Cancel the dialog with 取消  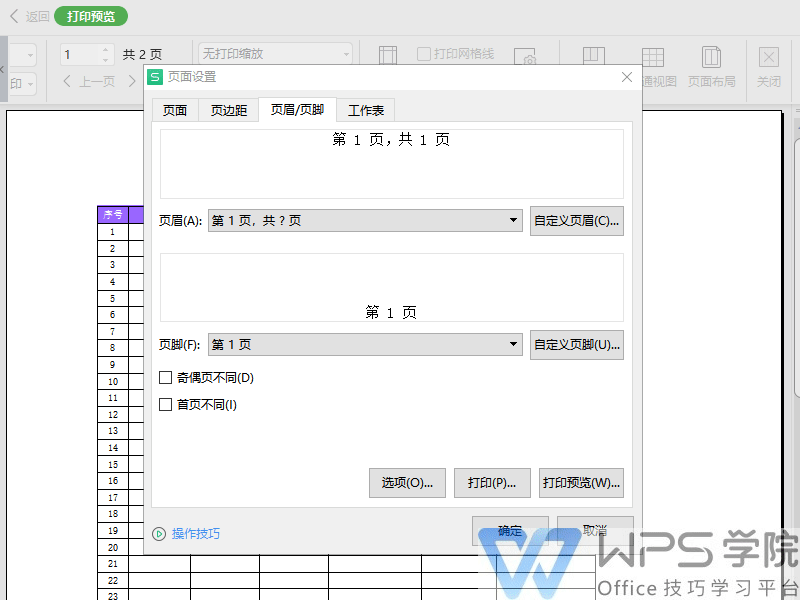595,531
